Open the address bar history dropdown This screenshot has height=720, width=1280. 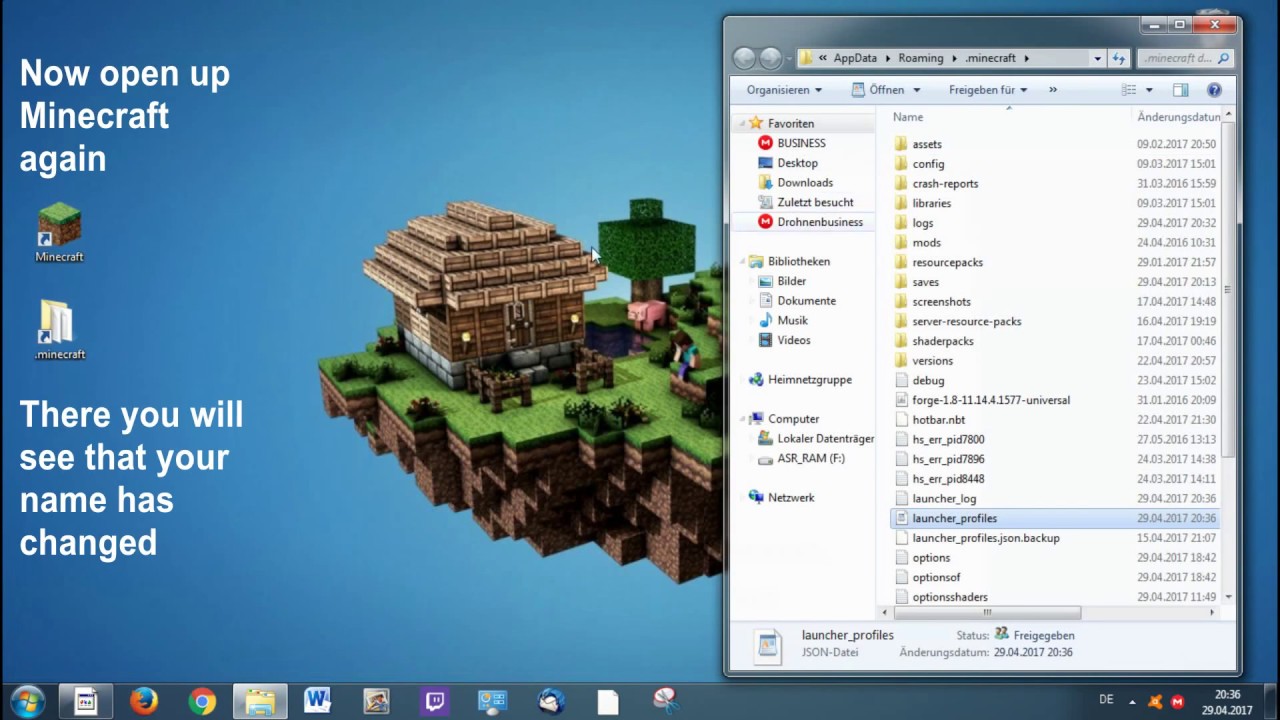1098,58
